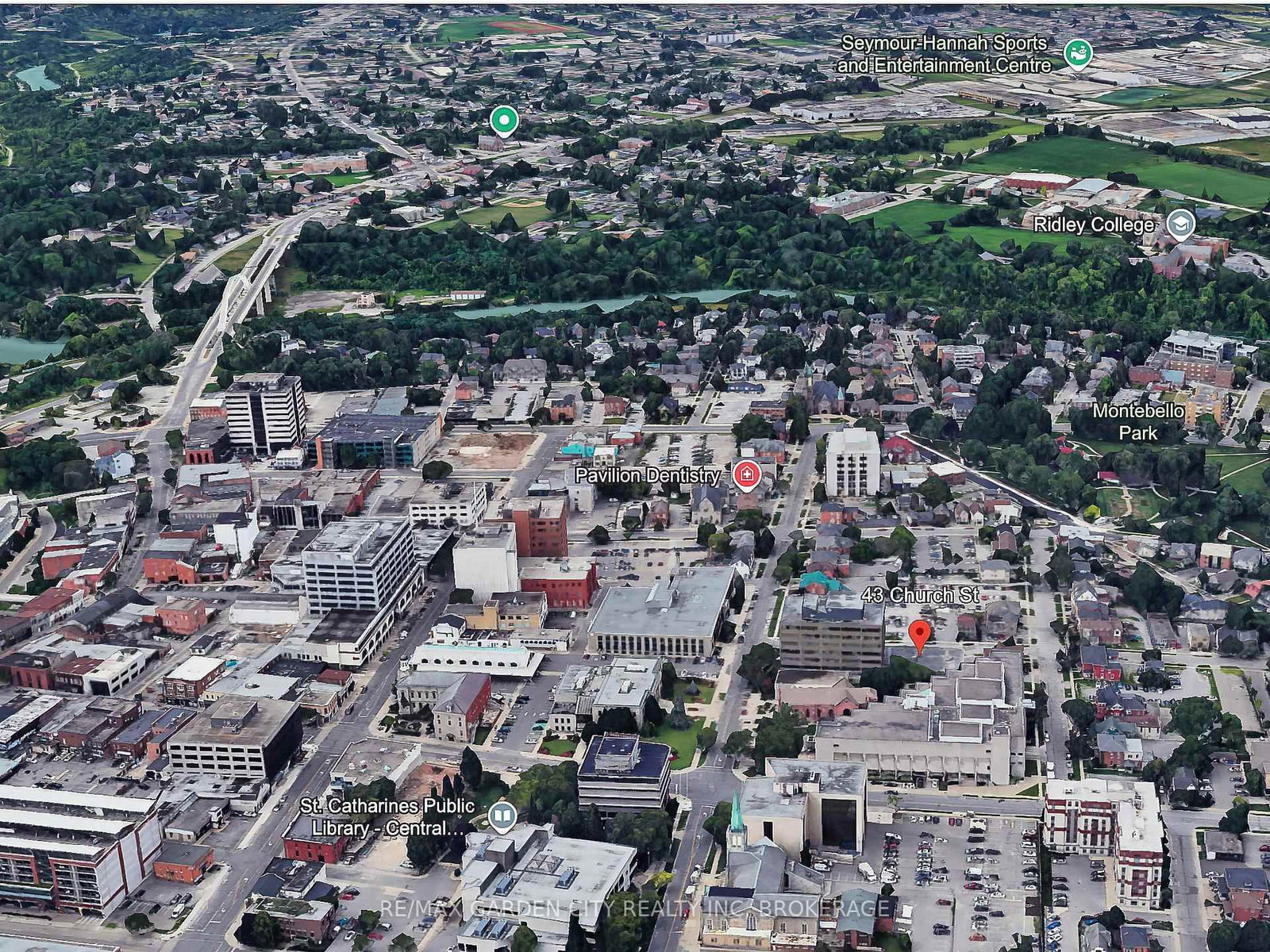The height and width of the screenshot is (952, 1270).
Task: Click the Ridley College graduation cap icon
Action: click(x=1180, y=225)
